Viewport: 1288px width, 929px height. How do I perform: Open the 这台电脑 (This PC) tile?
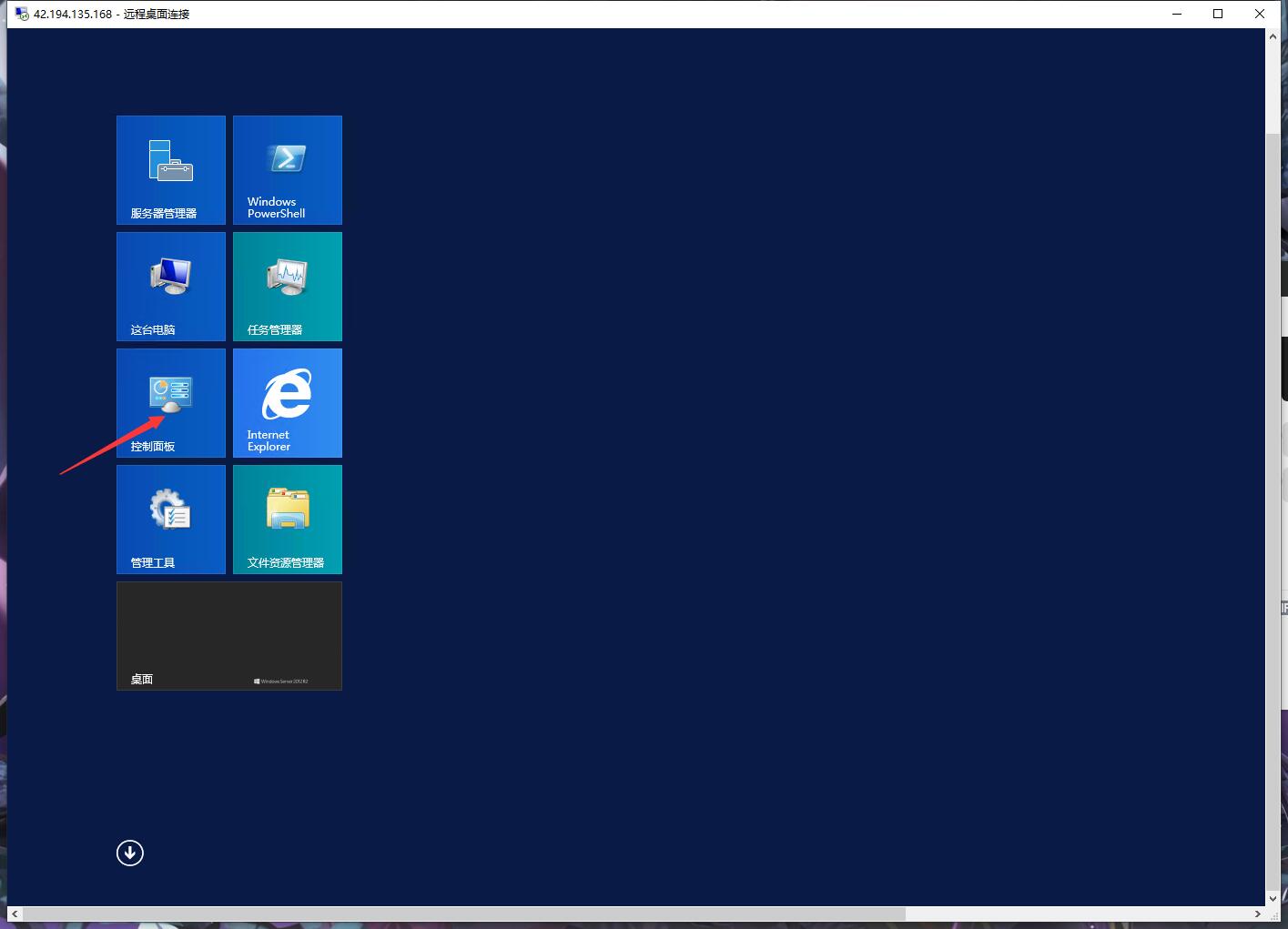pos(170,287)
